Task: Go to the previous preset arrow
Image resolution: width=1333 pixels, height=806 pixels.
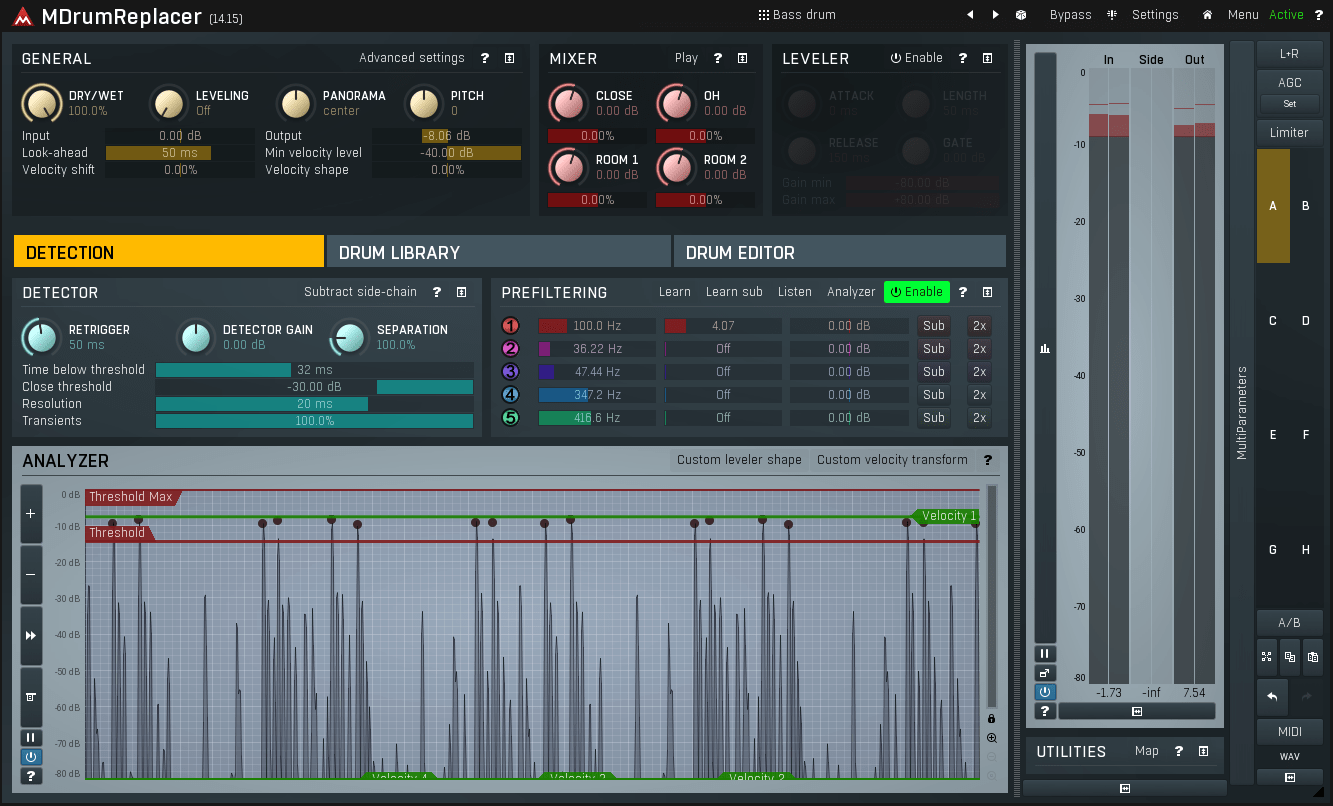Action: tap(969, 15)
